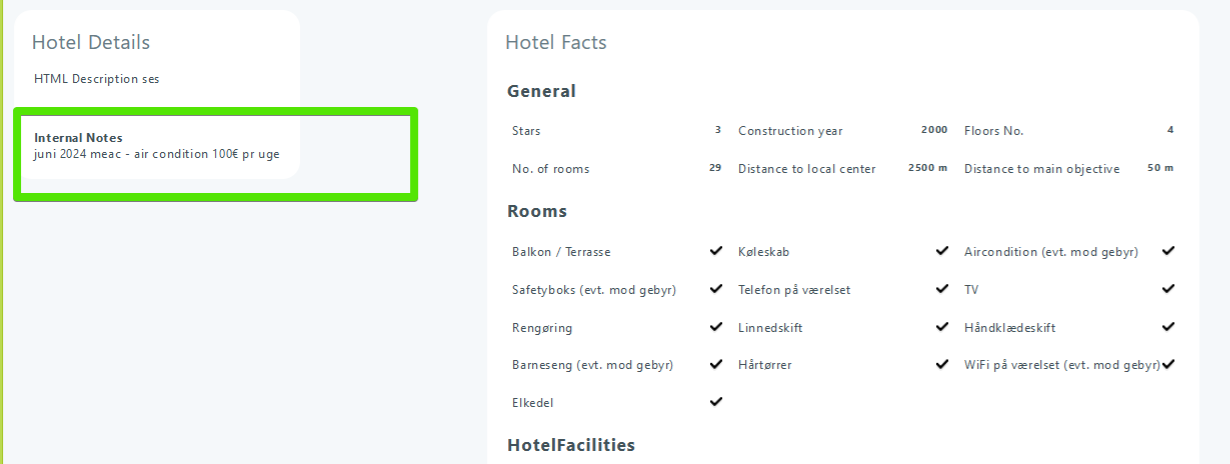Viewport: 1230px width, 464px height.
Task: Click the Construction year value 2000
Action: [x=934, y=130]
